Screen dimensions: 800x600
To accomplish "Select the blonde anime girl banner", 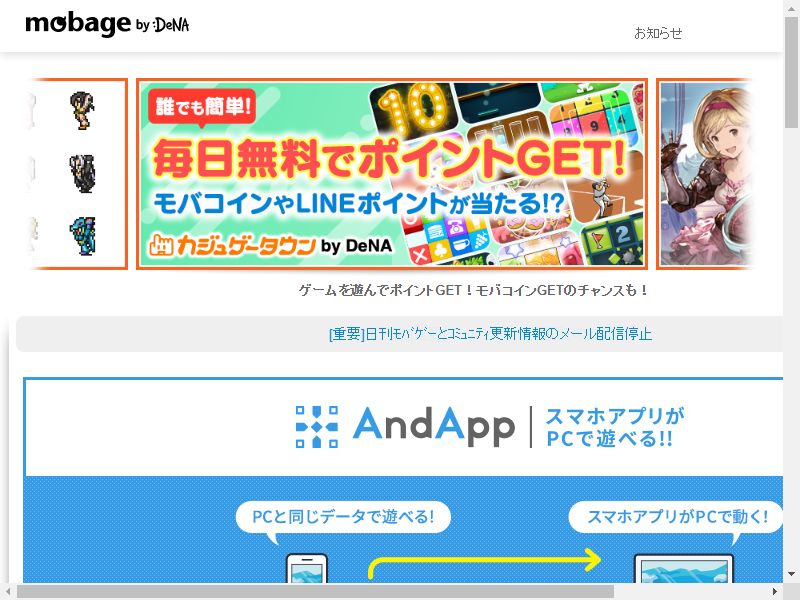I will (x=705, y=174).
